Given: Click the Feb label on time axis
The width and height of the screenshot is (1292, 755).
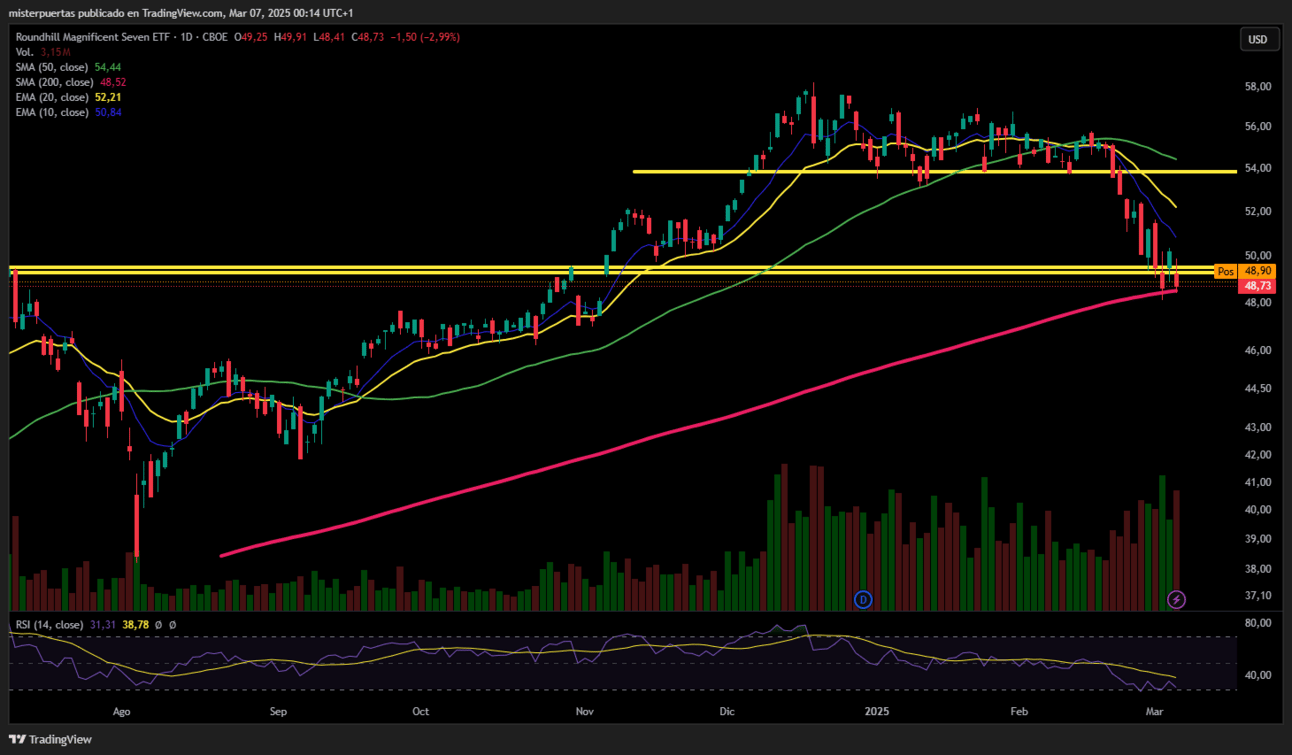Looking at the screenshot, I should click(1019, 712).
